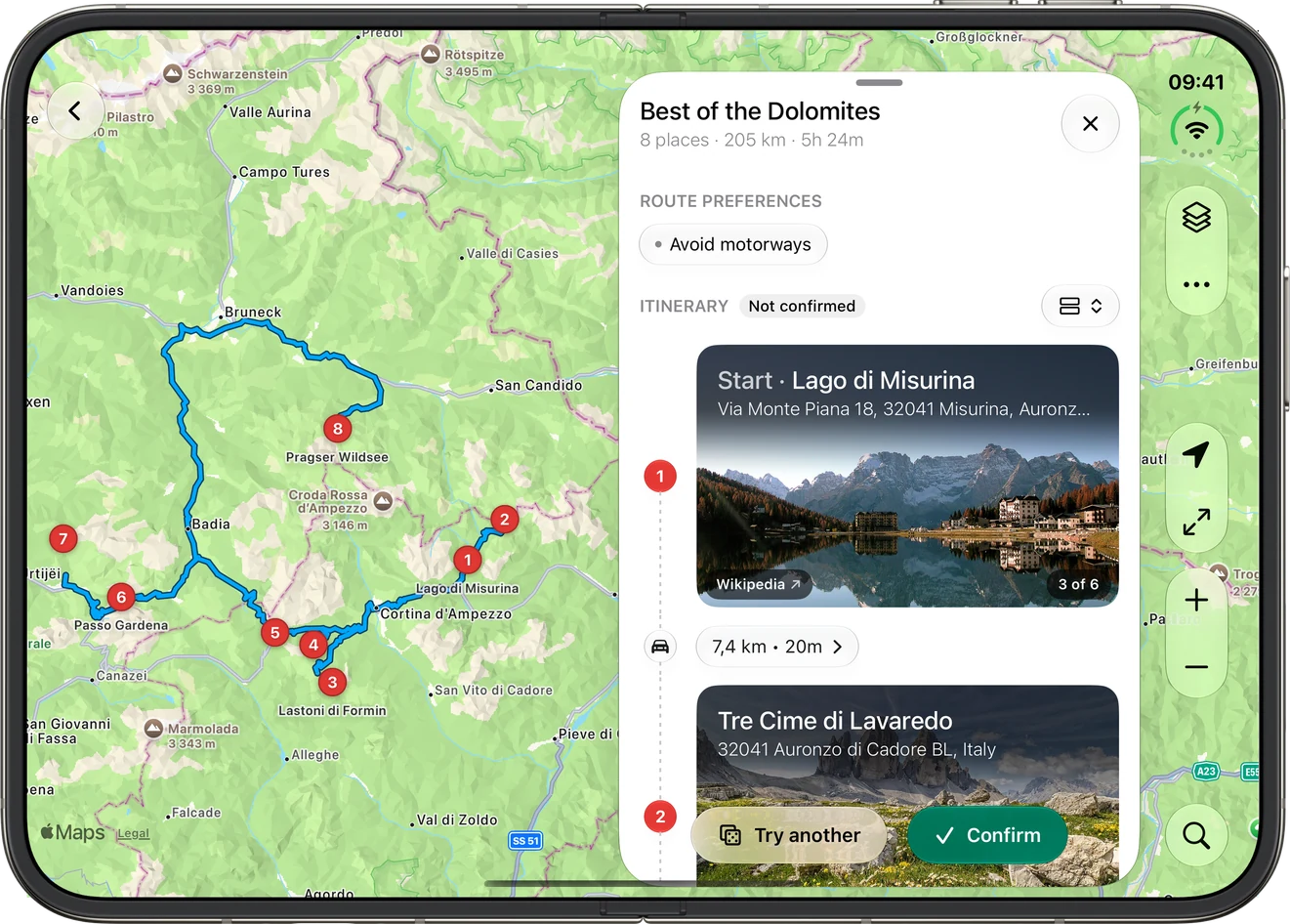Tap the Cortina d'Ampezzo town label
This screenshot has width=1290, height=924.
[445, 614]
